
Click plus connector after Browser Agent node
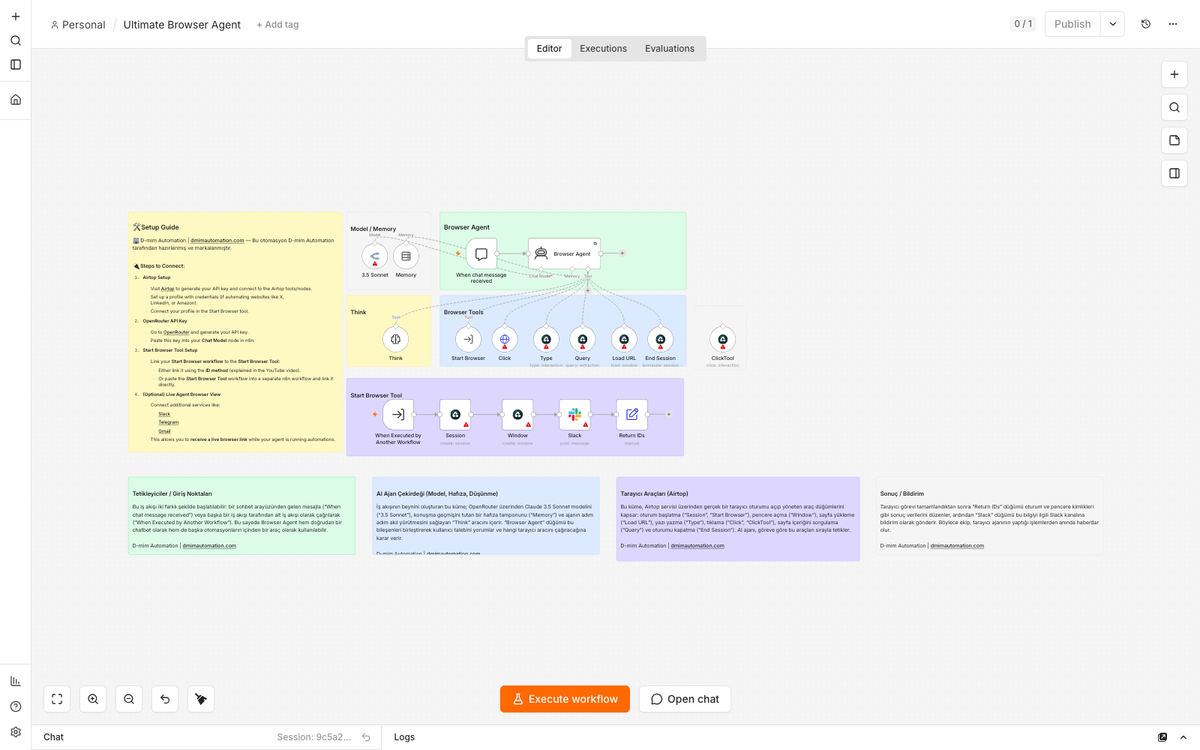[x=622, y=253]
